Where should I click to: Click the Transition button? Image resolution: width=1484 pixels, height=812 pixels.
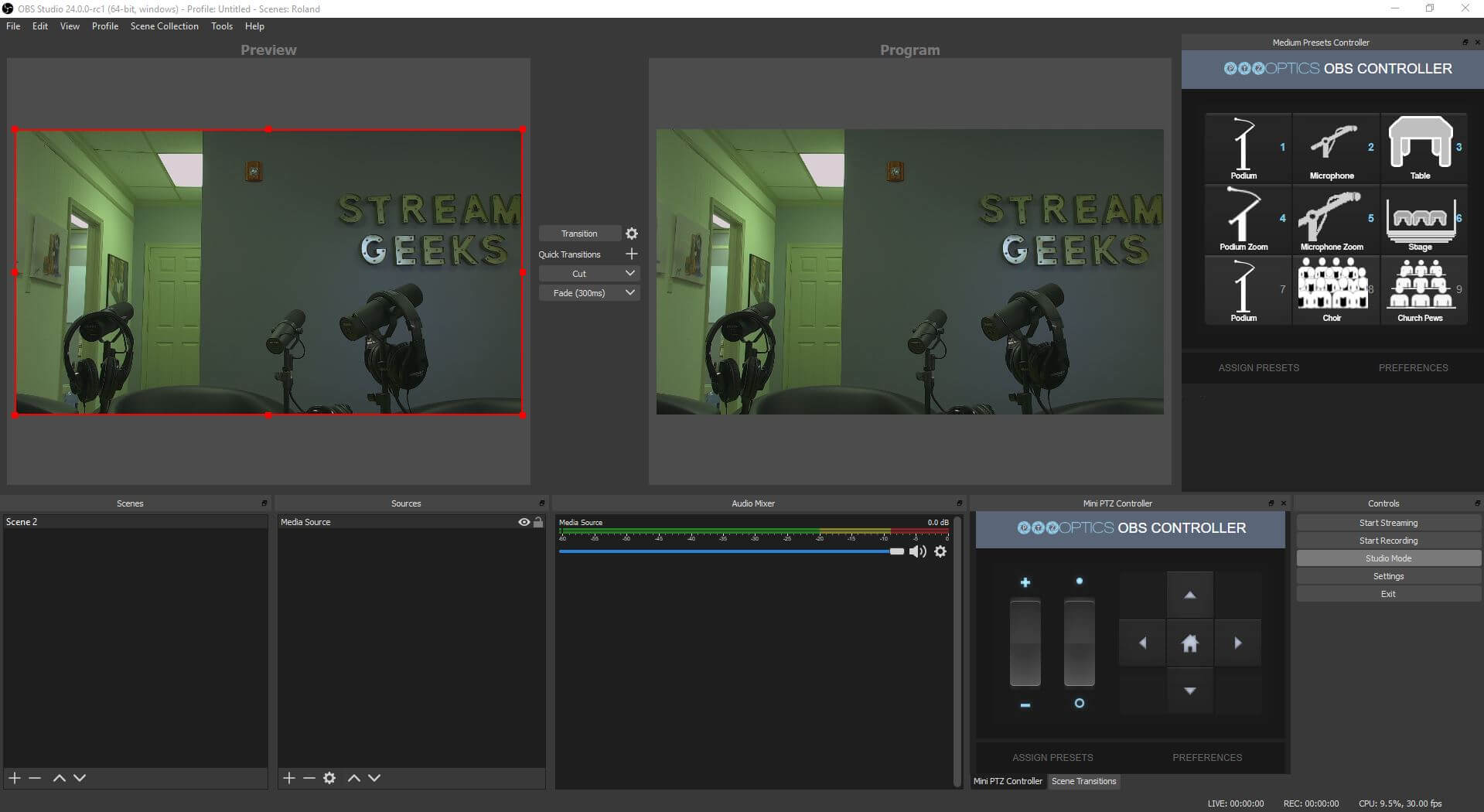pos(580,234)
